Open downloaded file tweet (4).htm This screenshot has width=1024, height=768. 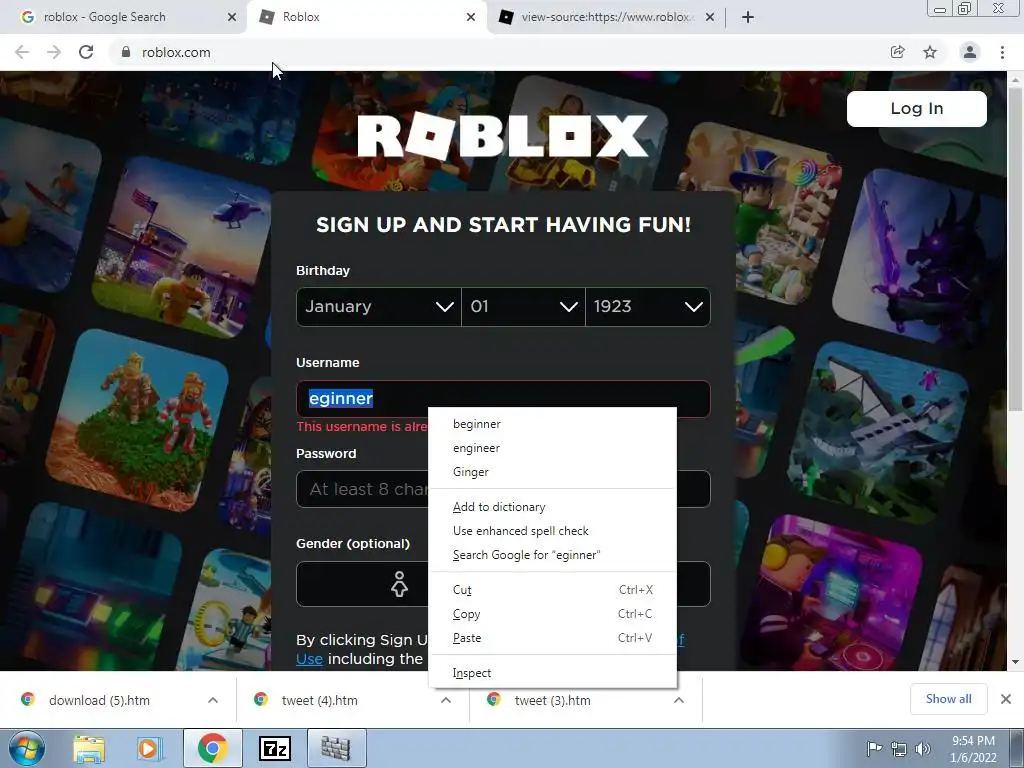(319, 700)
